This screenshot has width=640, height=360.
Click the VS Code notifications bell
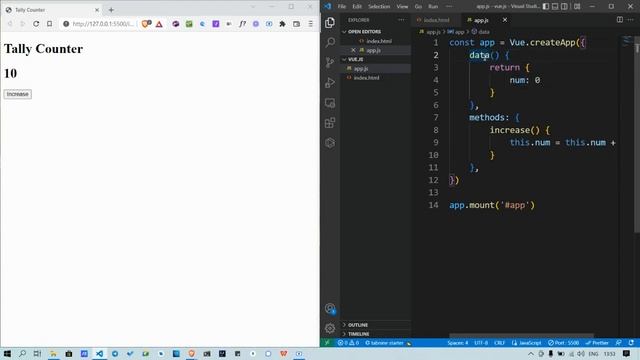click(x=631, y=343)
